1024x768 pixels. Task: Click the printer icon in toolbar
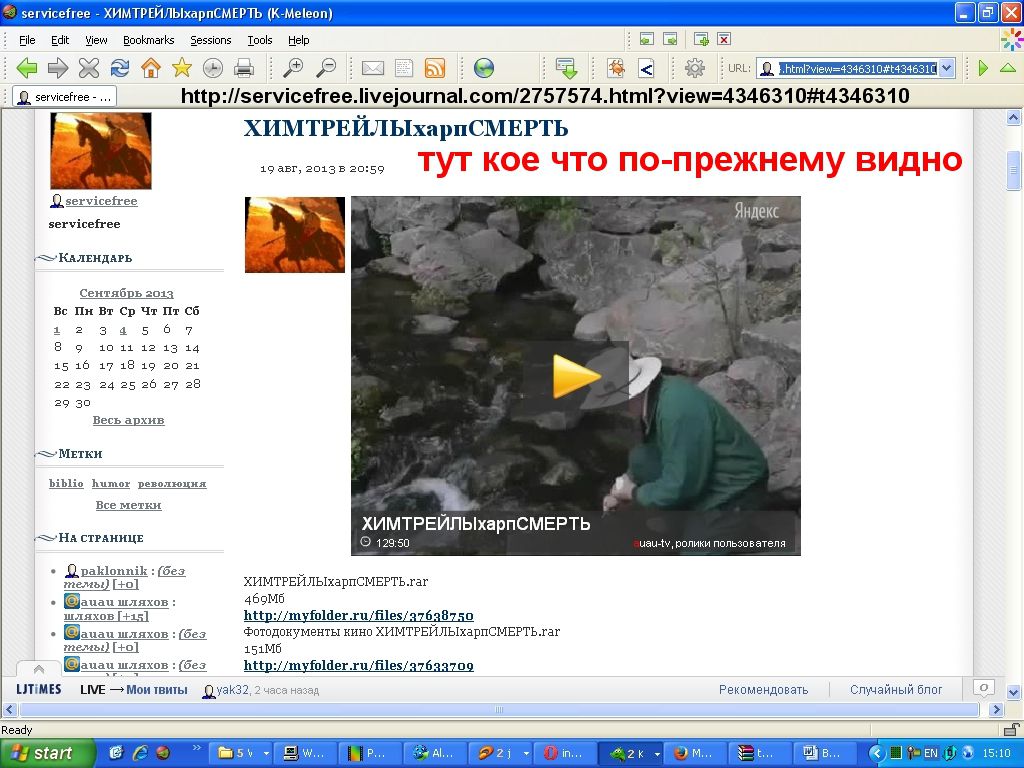(244, 67)
